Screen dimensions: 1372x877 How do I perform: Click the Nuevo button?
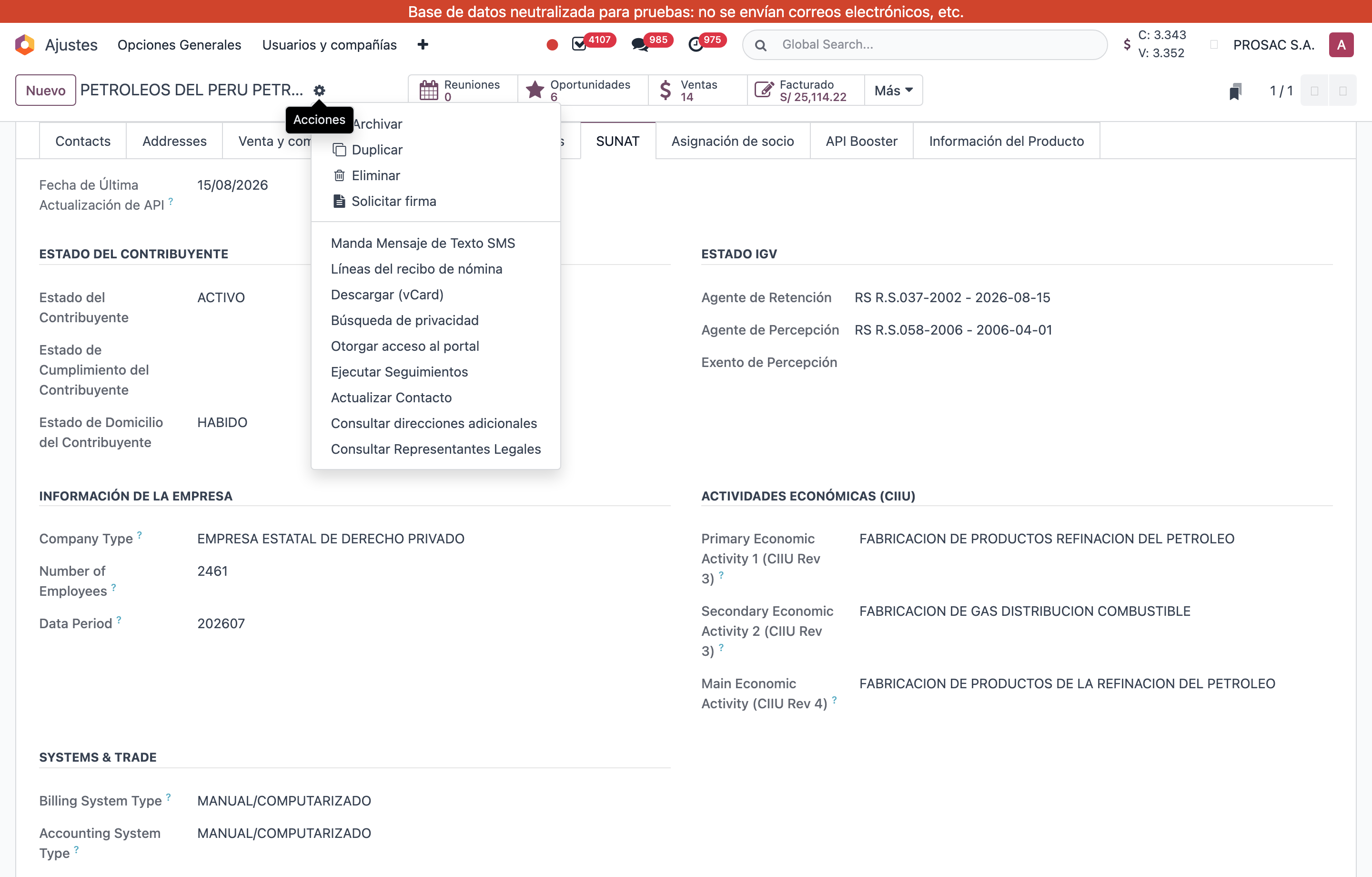click(46, 90)
